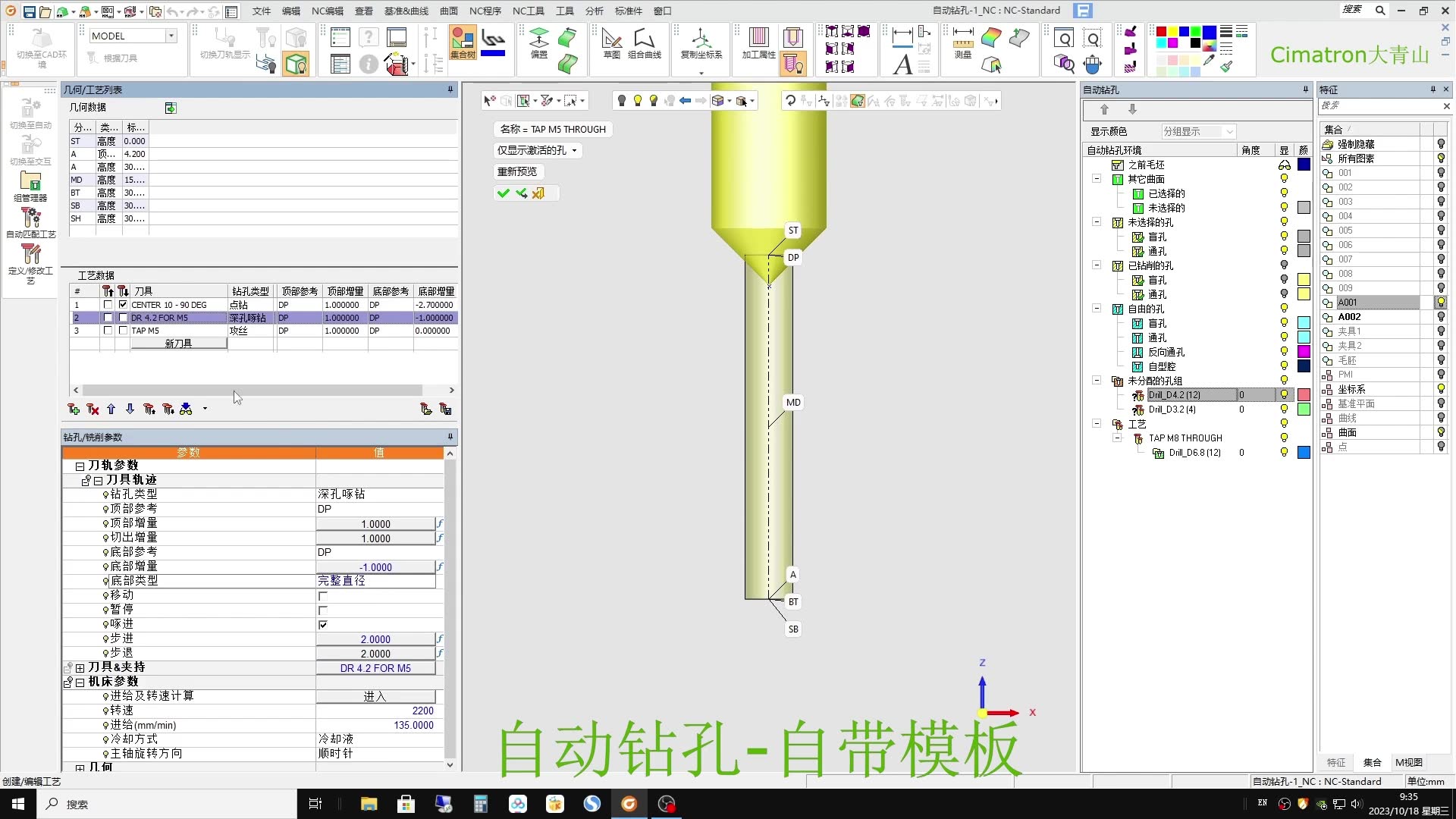Enable the 暂停 checkbox

point(323,610)
